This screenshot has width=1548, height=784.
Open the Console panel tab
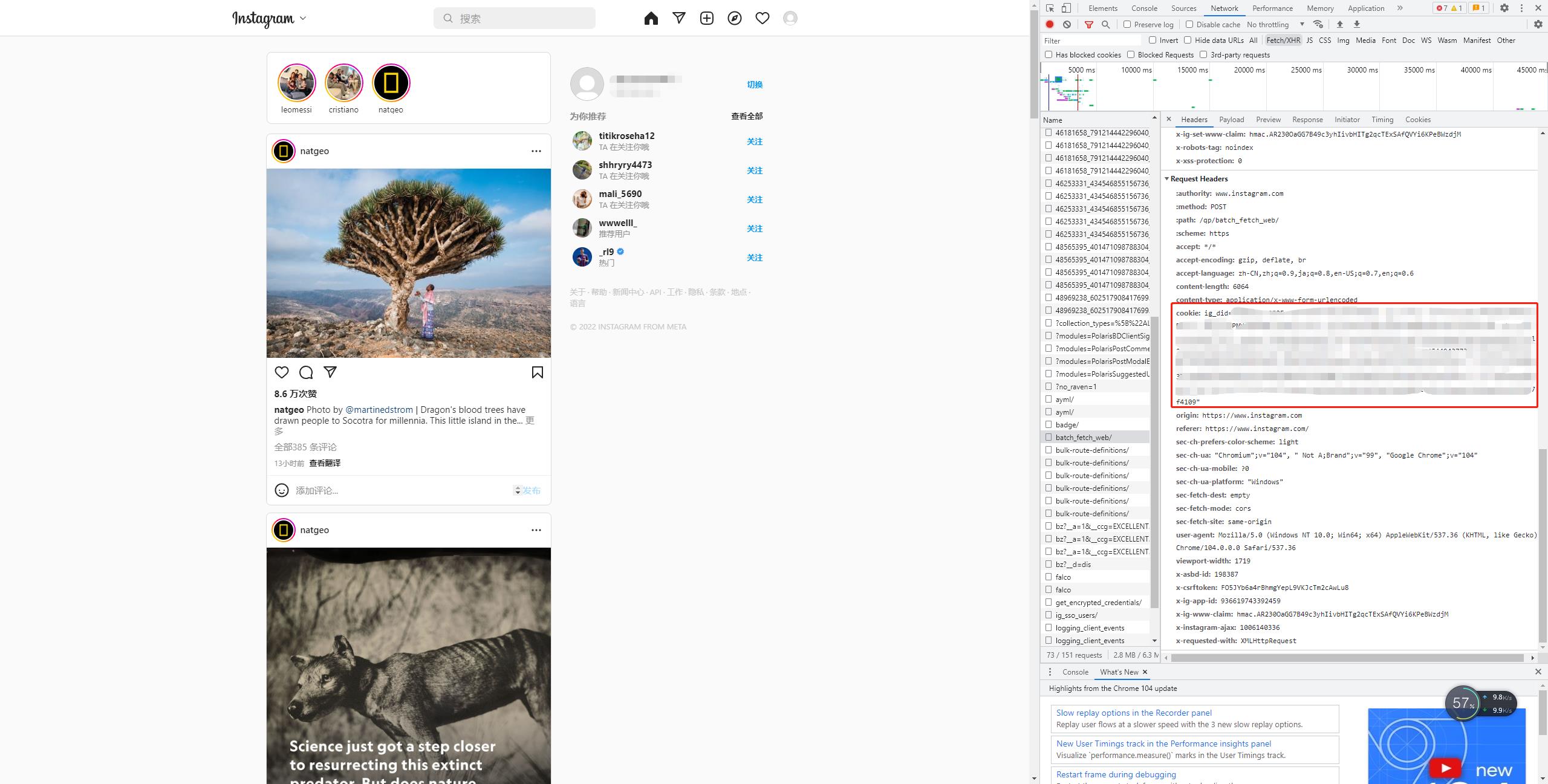[1144, 8]
